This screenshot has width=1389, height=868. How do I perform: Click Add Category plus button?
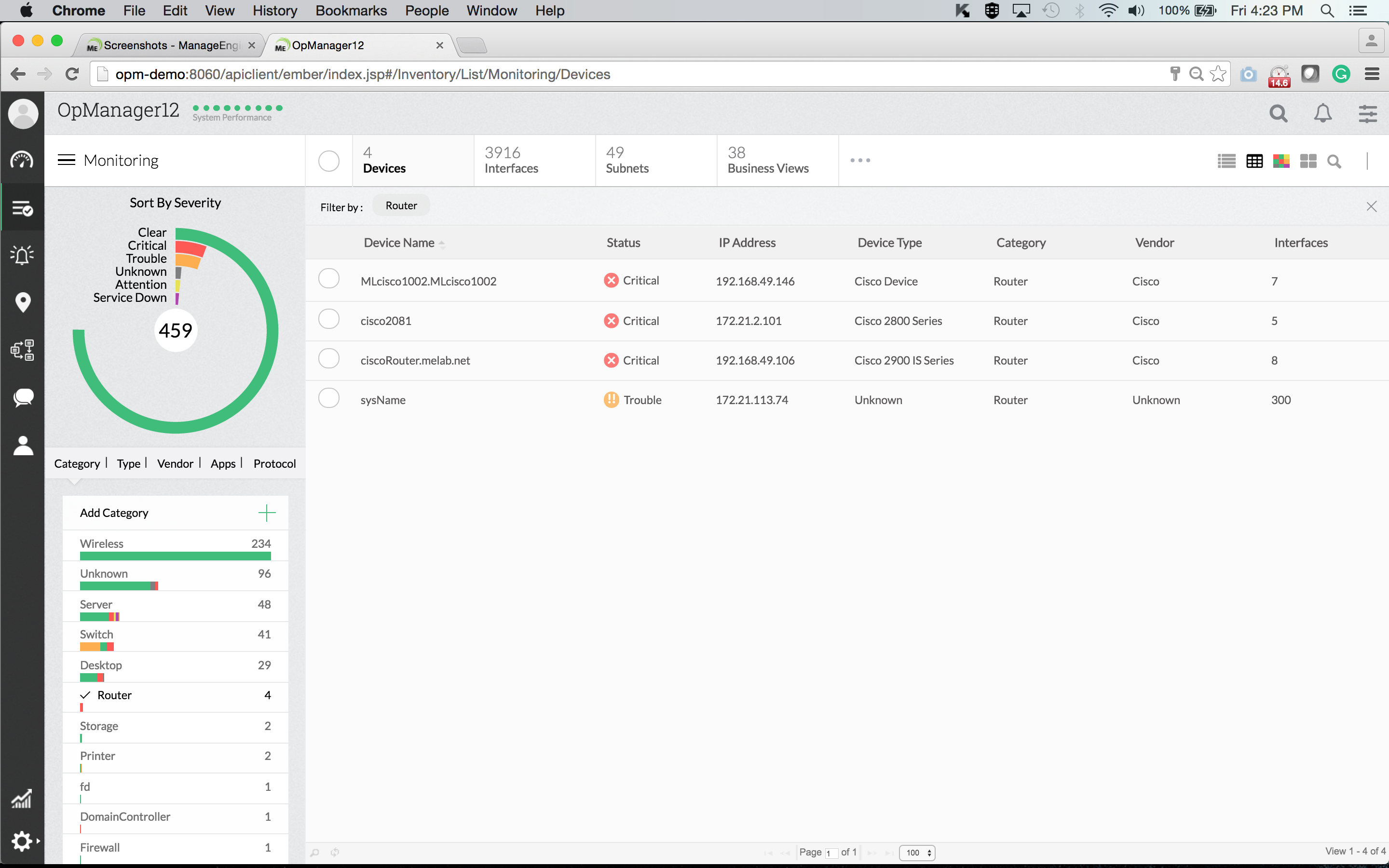pos(267,513)
